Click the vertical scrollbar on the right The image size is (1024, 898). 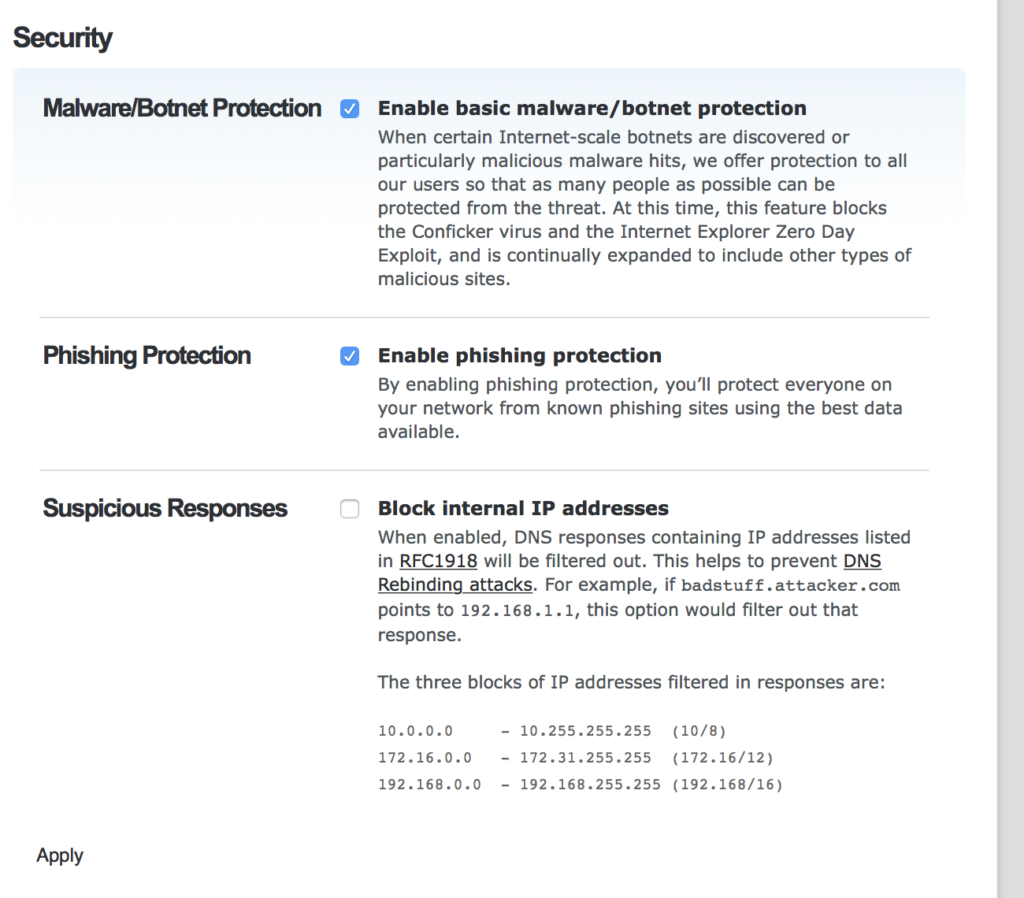click(1010, 450)
